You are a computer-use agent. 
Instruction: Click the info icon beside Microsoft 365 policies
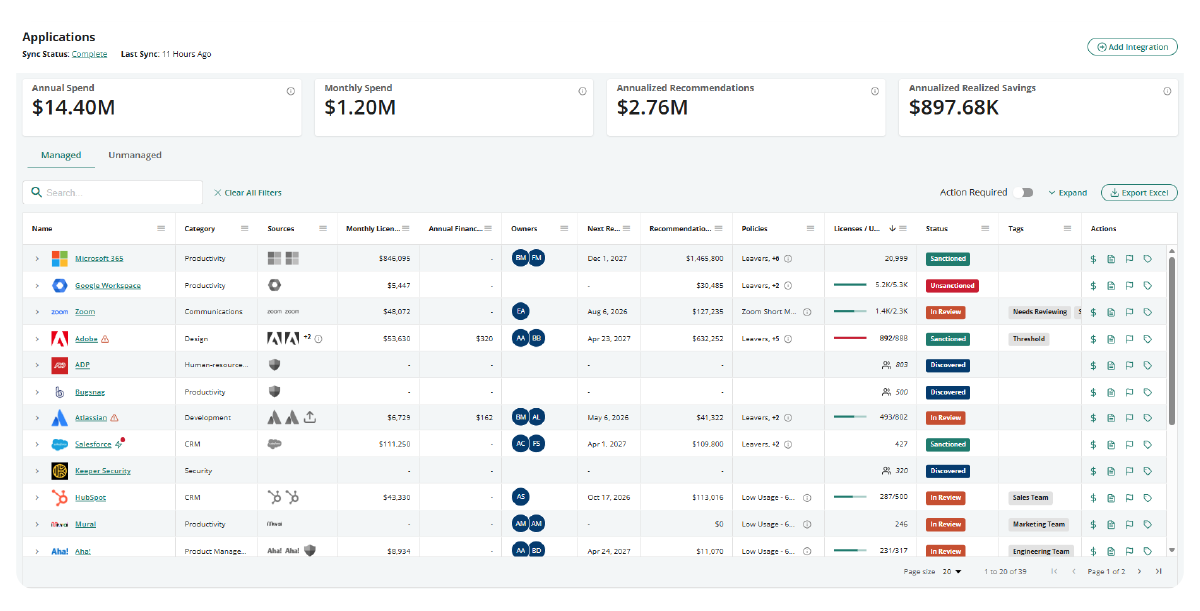788,259
